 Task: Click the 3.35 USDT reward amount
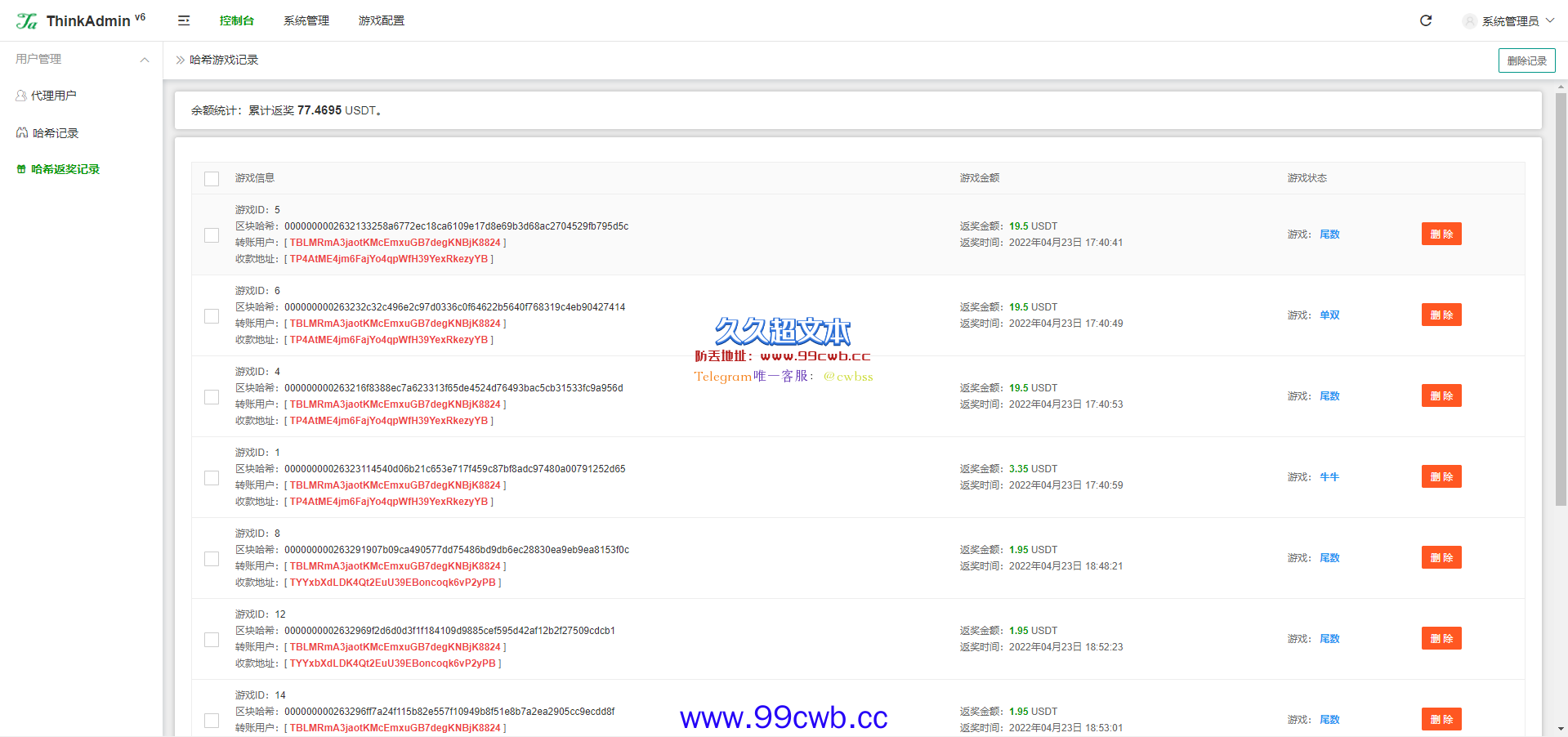pos(1033,469)
